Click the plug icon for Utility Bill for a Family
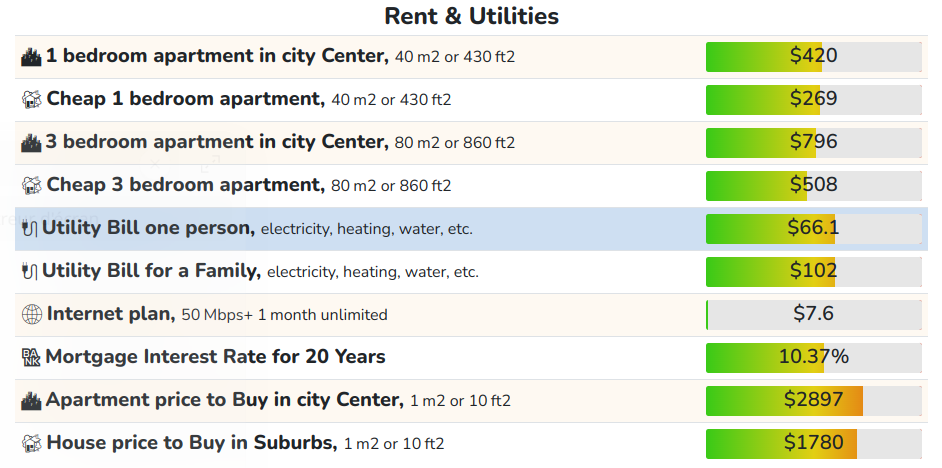 click(30, 272)
